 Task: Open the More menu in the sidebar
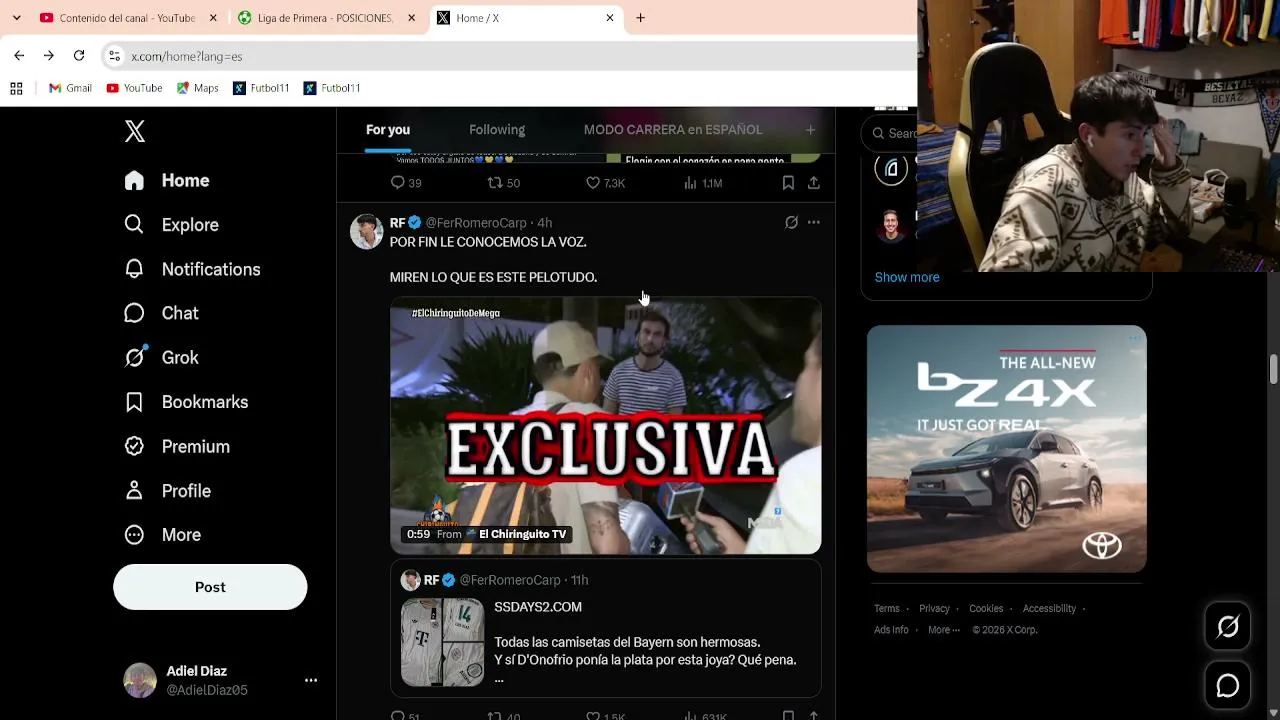(162, 535)
